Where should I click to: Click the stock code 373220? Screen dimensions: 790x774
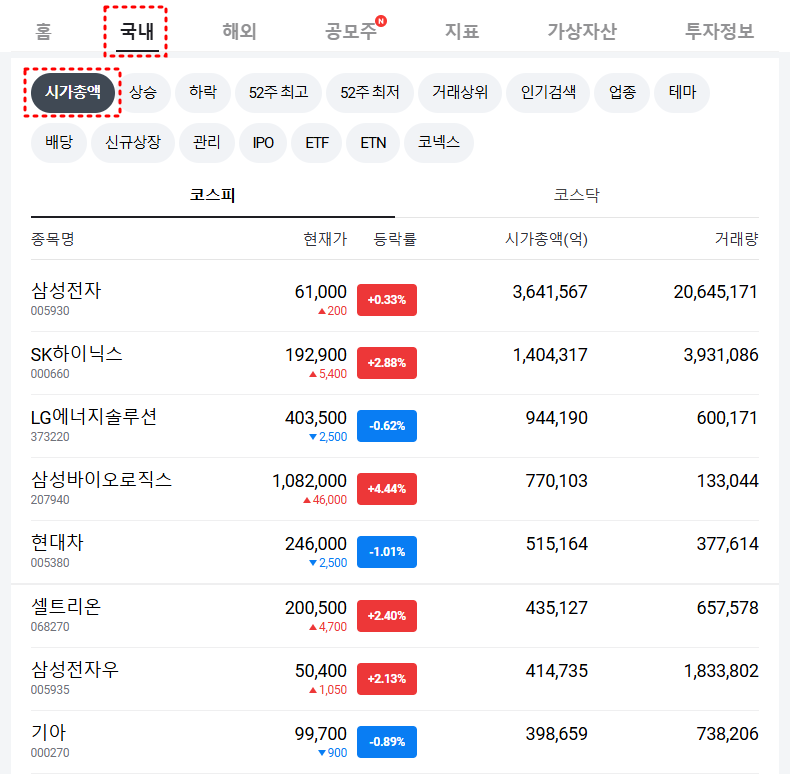coord(50,437)
